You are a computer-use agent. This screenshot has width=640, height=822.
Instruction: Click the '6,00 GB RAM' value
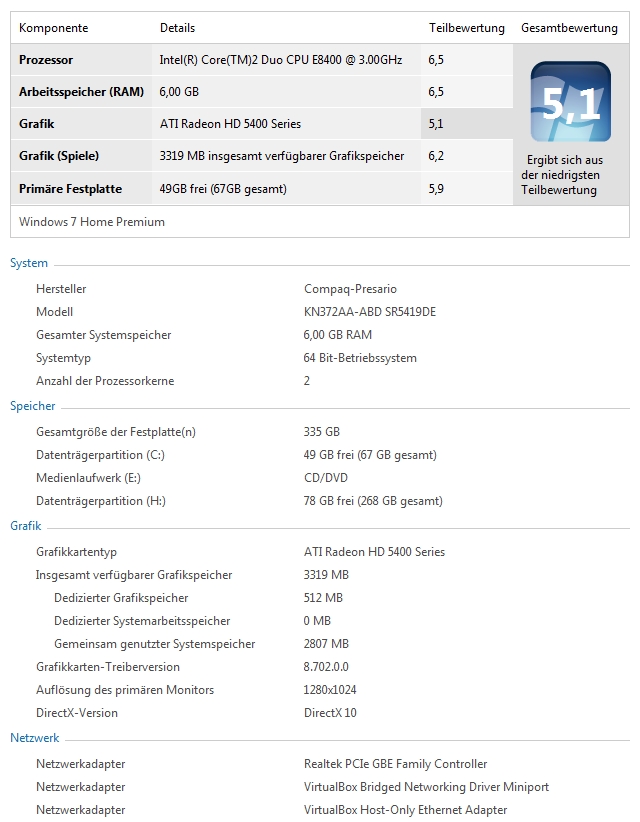338,335
